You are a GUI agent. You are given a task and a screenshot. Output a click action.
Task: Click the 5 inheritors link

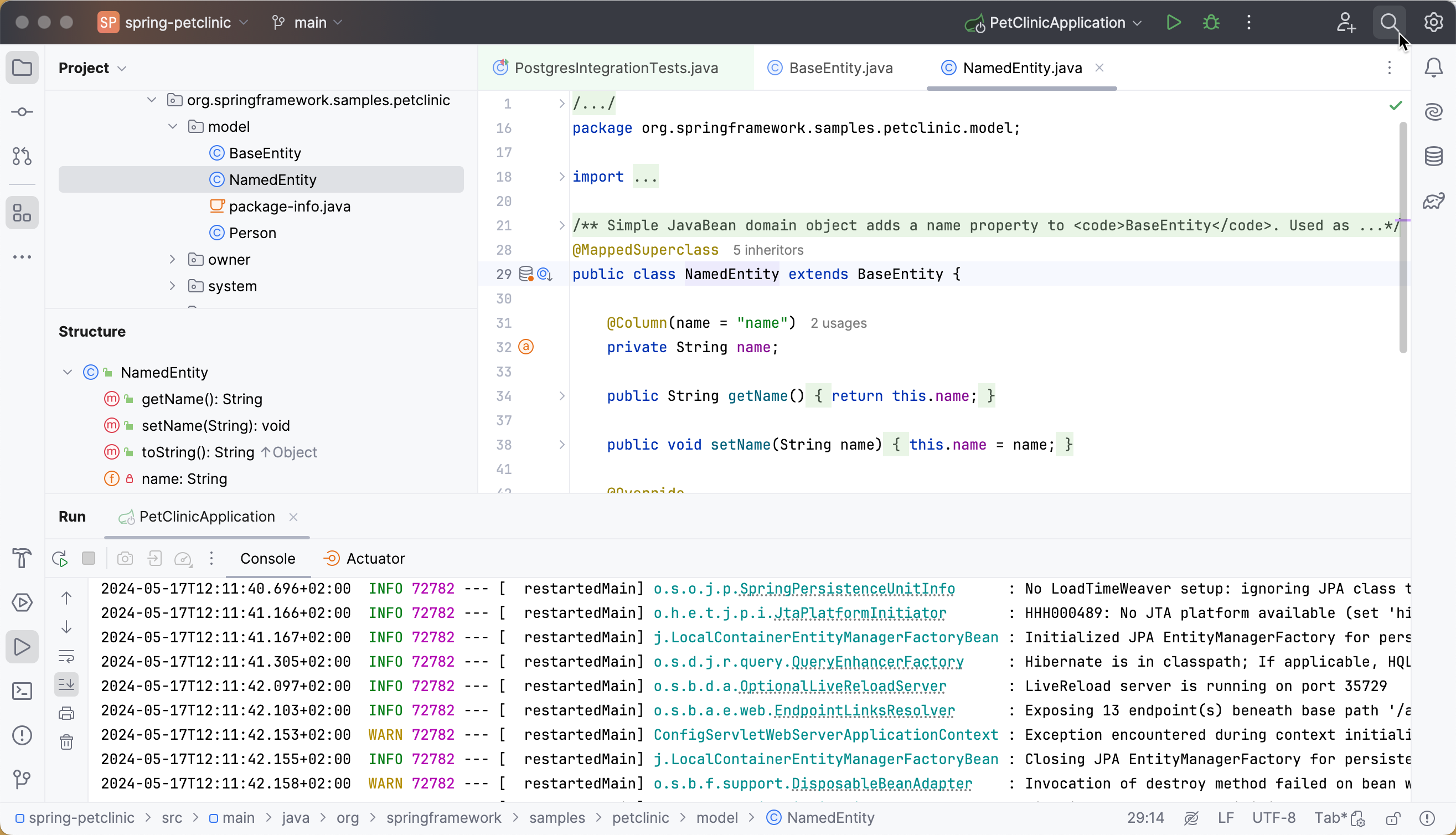(769, 250)
